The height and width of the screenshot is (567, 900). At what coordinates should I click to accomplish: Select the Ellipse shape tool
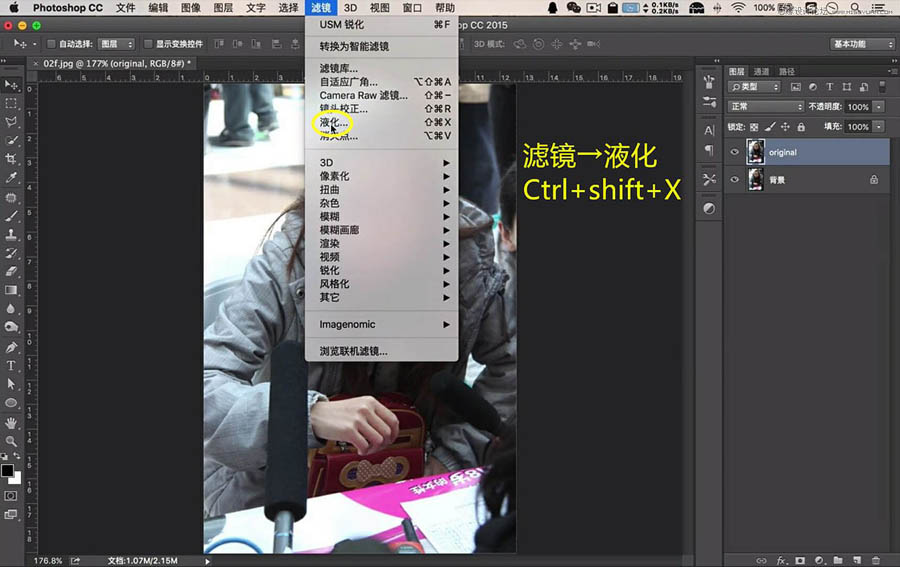[11, 403]
